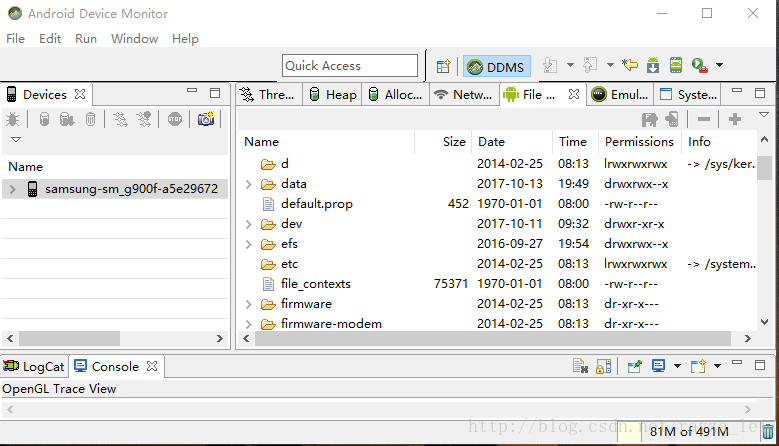
Task: Click the Stop Process icon
Action: click(175, 119)
